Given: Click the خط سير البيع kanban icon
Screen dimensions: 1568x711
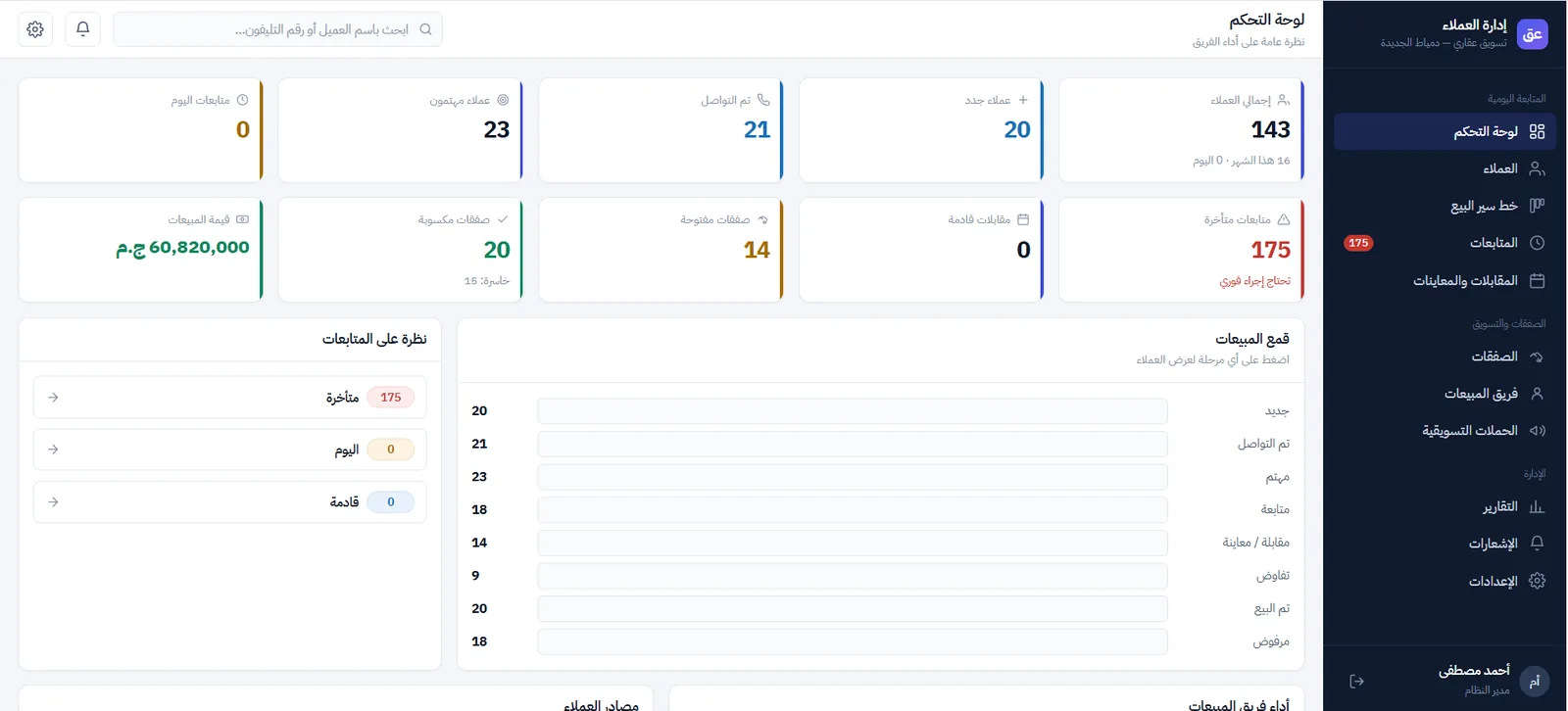Looking at the screenshot, I should pos(1537,206).
